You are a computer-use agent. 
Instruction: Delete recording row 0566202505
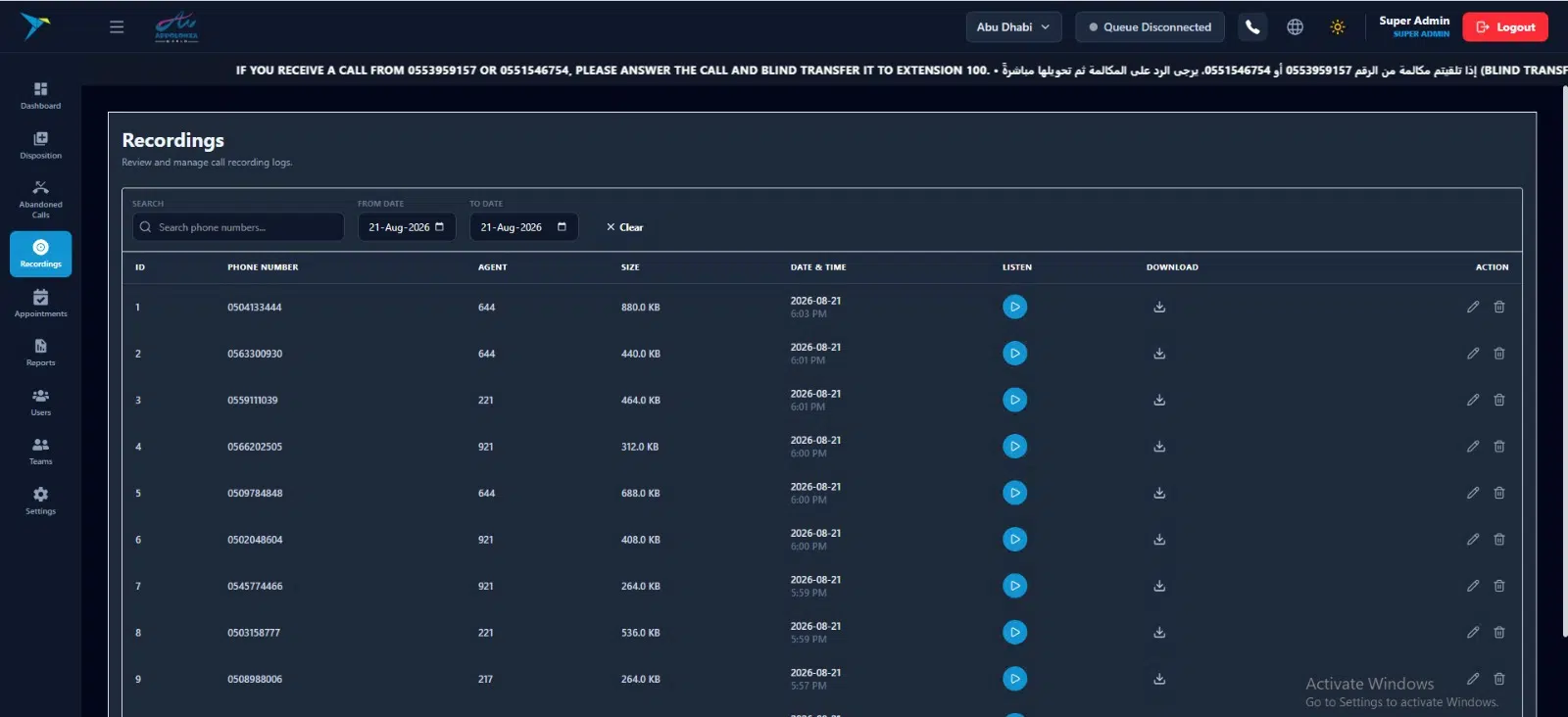[x=1499, y=446]
